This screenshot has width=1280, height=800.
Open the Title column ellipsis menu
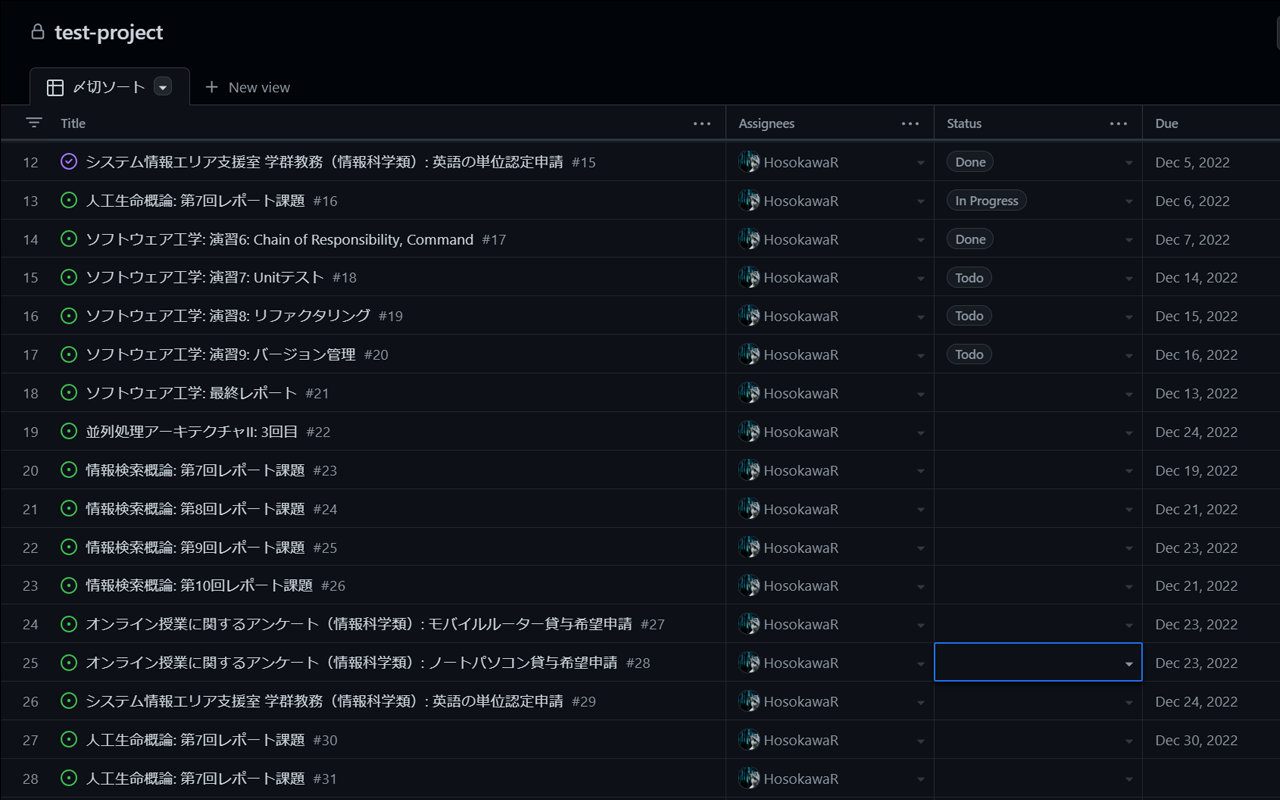(702, 122)
